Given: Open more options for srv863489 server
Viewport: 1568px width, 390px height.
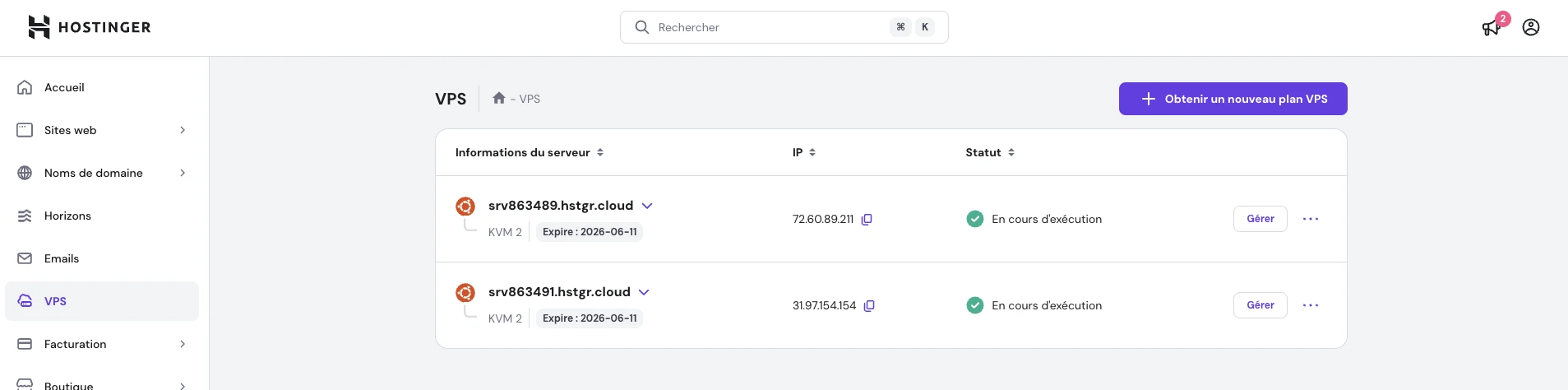Looking at the screenshot, I should (x=1310, y=219).
